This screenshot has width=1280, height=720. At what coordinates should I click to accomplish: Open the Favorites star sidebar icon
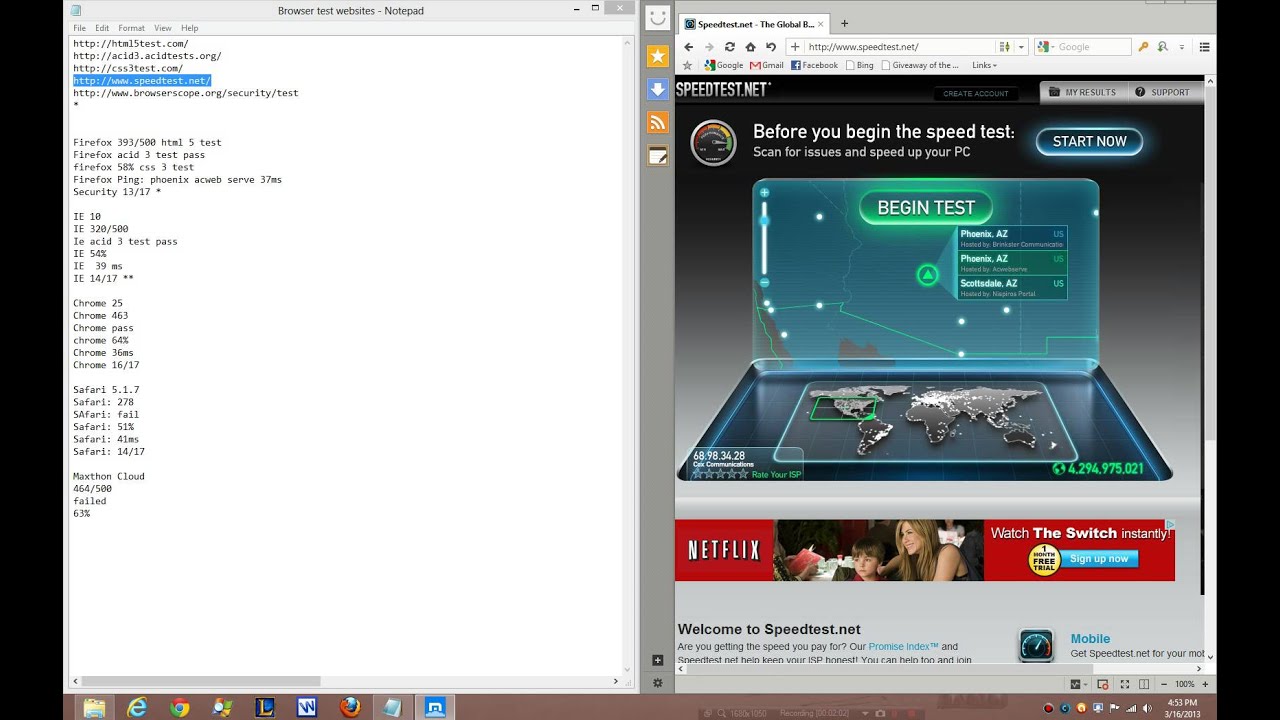coord(657,55)
